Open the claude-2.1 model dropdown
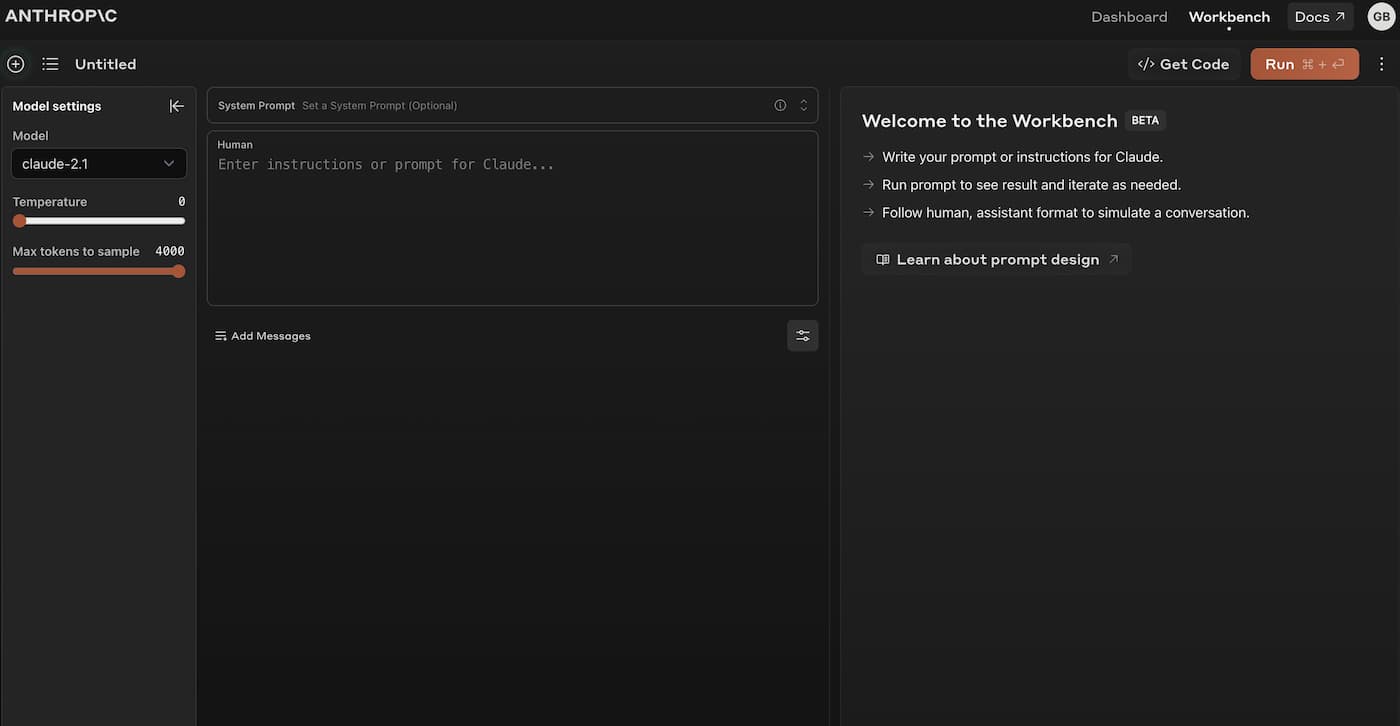 click(x=99, y=164)
